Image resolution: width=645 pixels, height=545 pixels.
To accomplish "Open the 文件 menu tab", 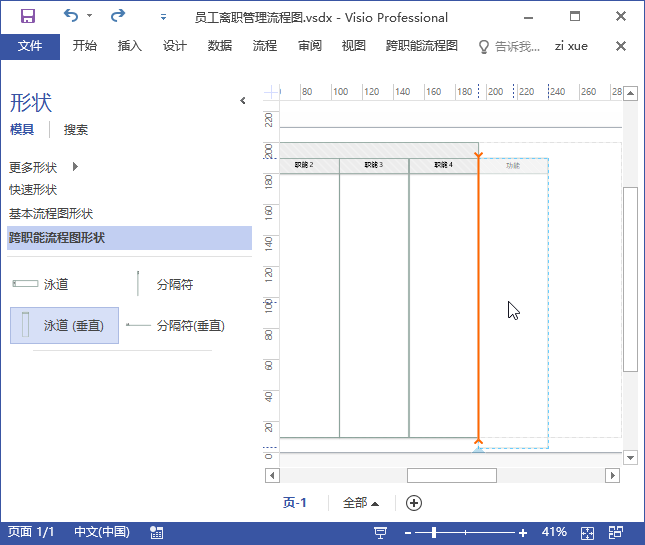I will coord(30,46).
